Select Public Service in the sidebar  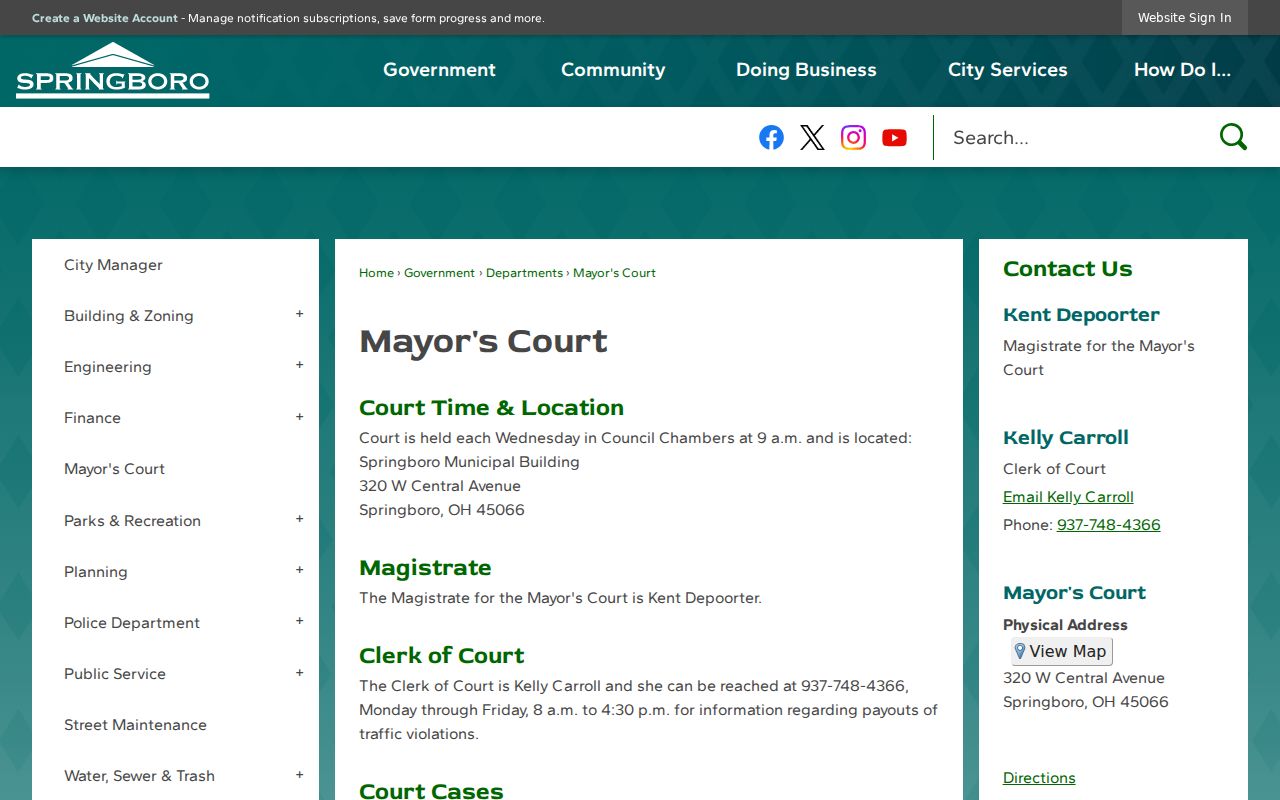click(x=115, y=674)
